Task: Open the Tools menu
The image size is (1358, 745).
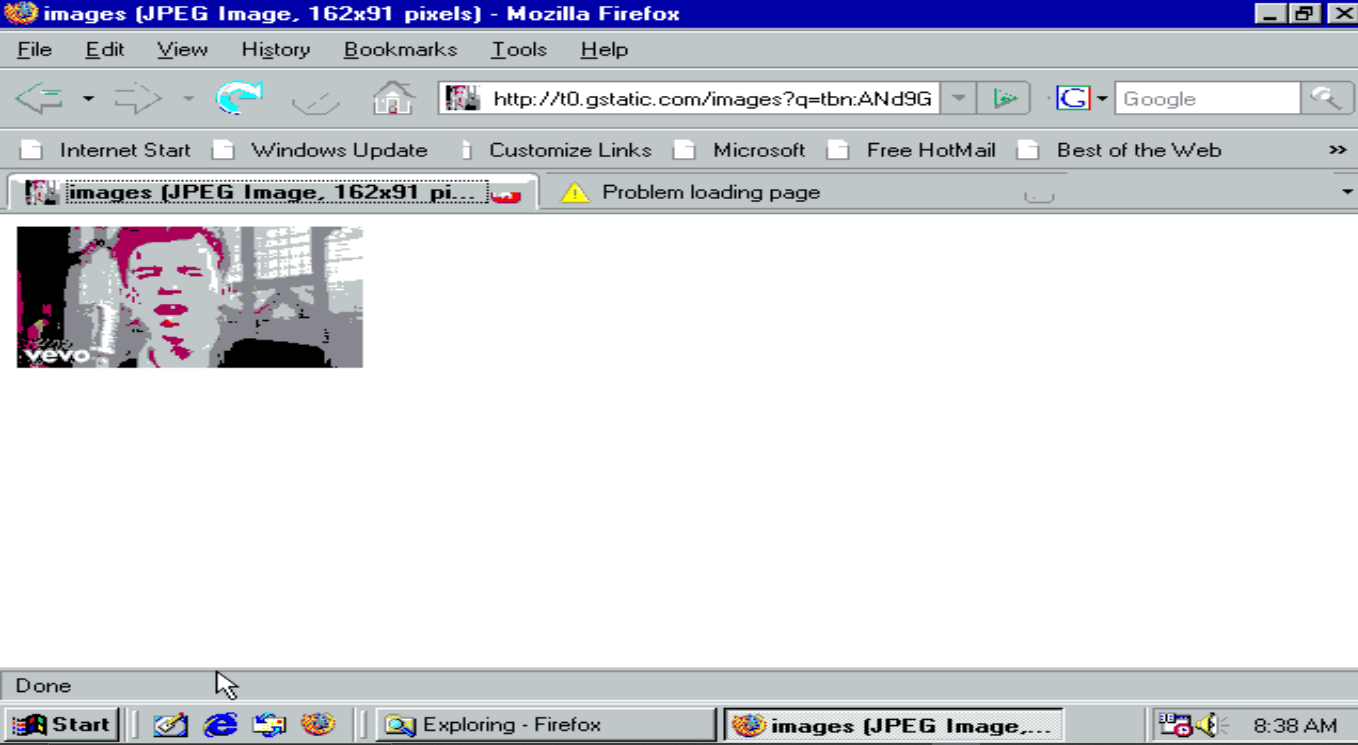Action: pos(519,49)
